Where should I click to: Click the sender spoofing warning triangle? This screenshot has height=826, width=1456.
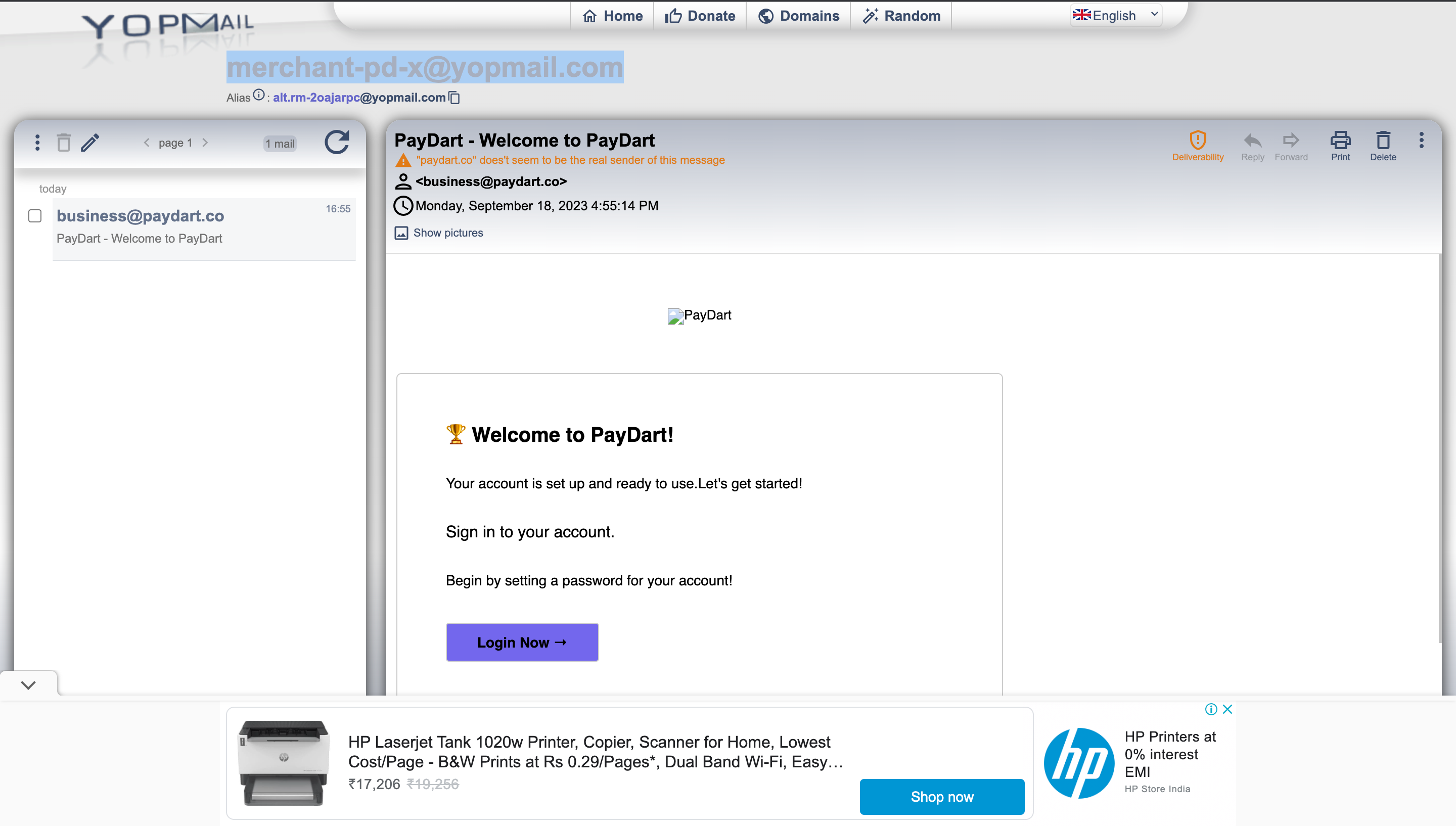403,161
